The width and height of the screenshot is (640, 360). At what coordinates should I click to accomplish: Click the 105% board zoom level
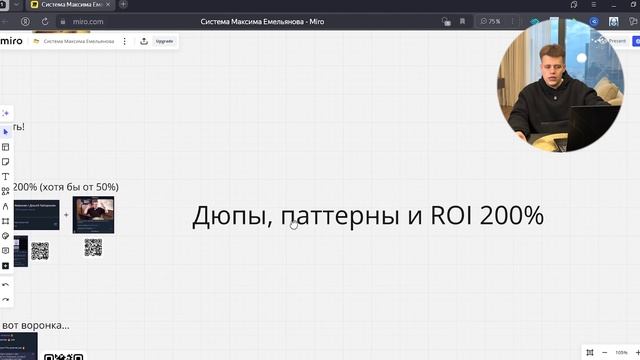[x=621, y=352]
